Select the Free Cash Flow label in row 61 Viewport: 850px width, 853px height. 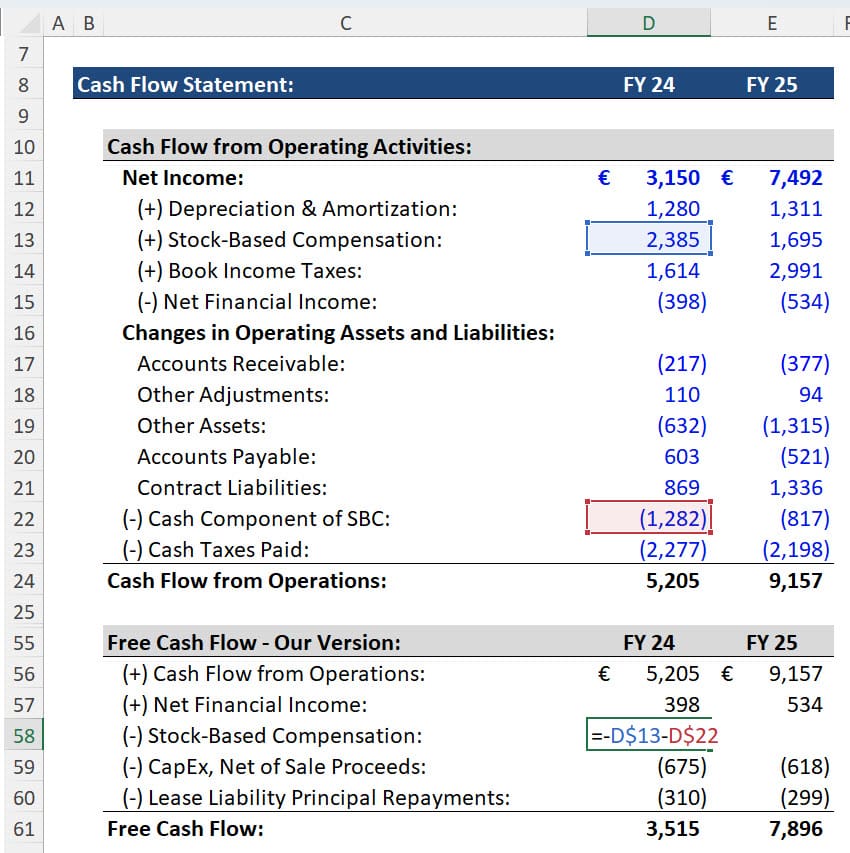coord(186,829)
